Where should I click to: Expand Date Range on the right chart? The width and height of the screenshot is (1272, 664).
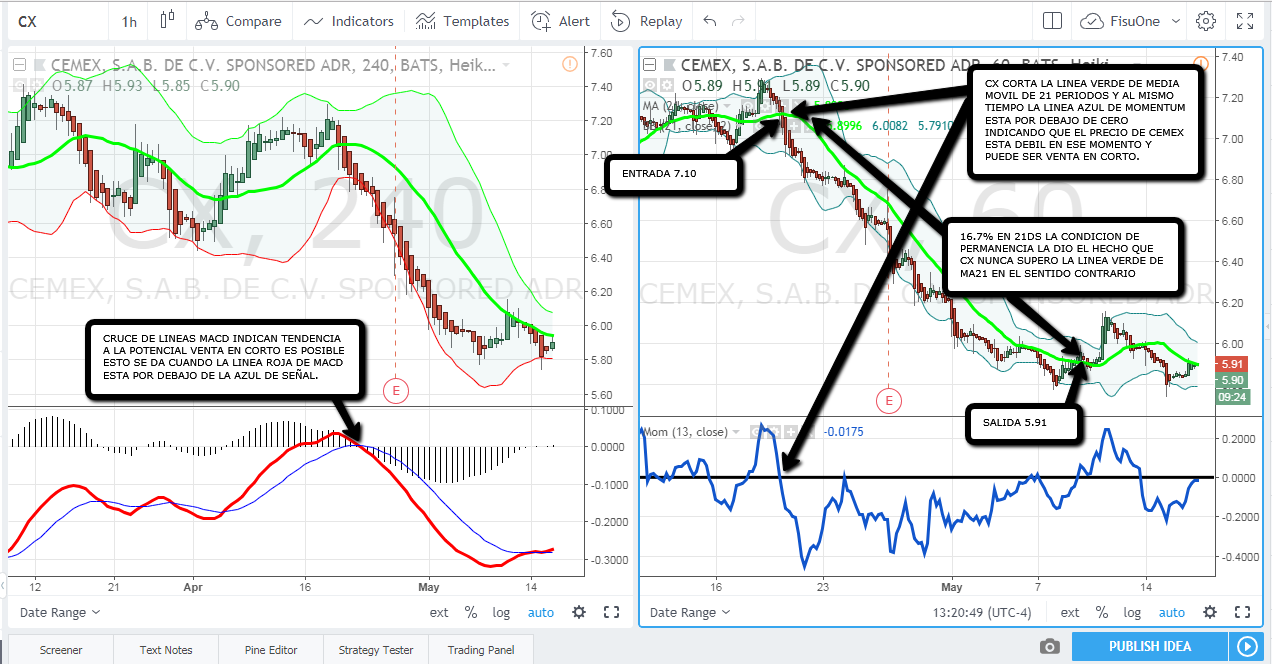pyautogui.click(x=690, y=612)
